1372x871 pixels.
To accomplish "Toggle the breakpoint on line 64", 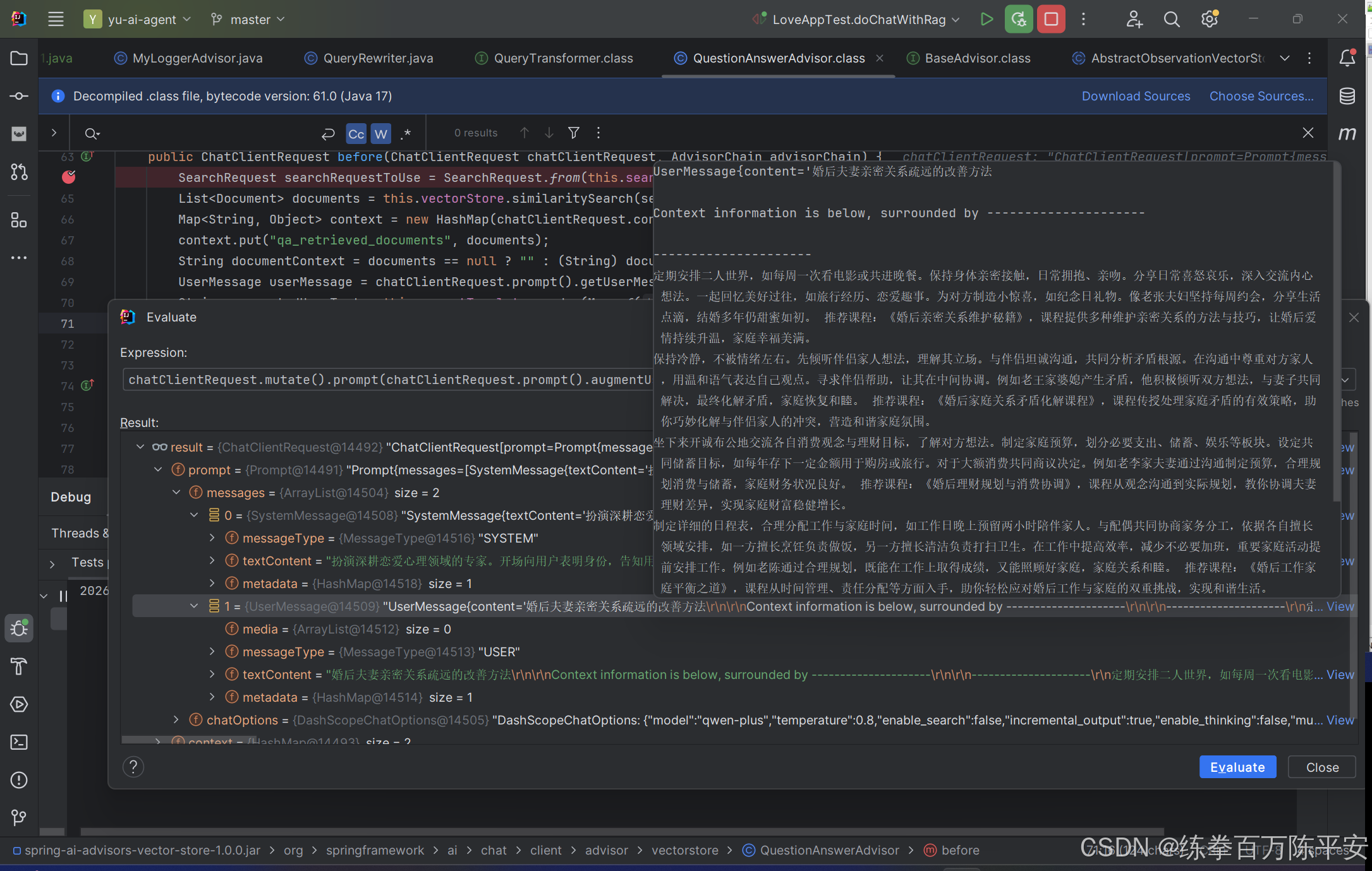I will click(68, 177).
